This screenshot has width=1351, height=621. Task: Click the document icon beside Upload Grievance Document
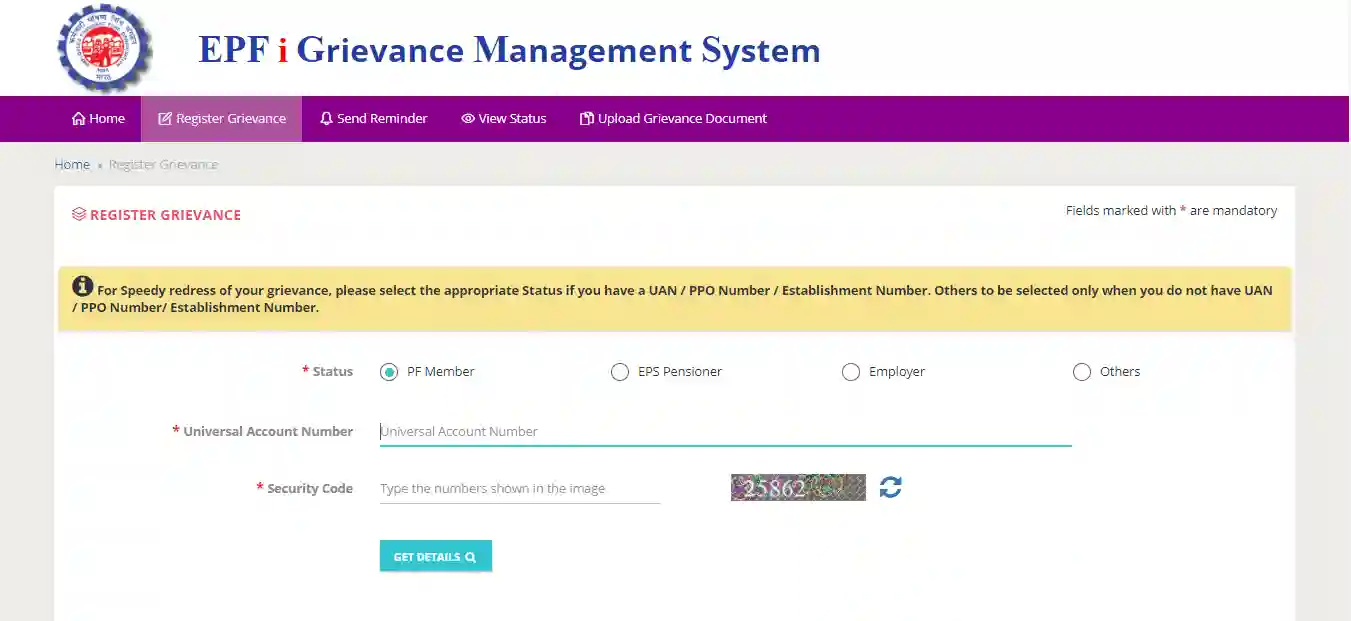click(x=587, y=118)
